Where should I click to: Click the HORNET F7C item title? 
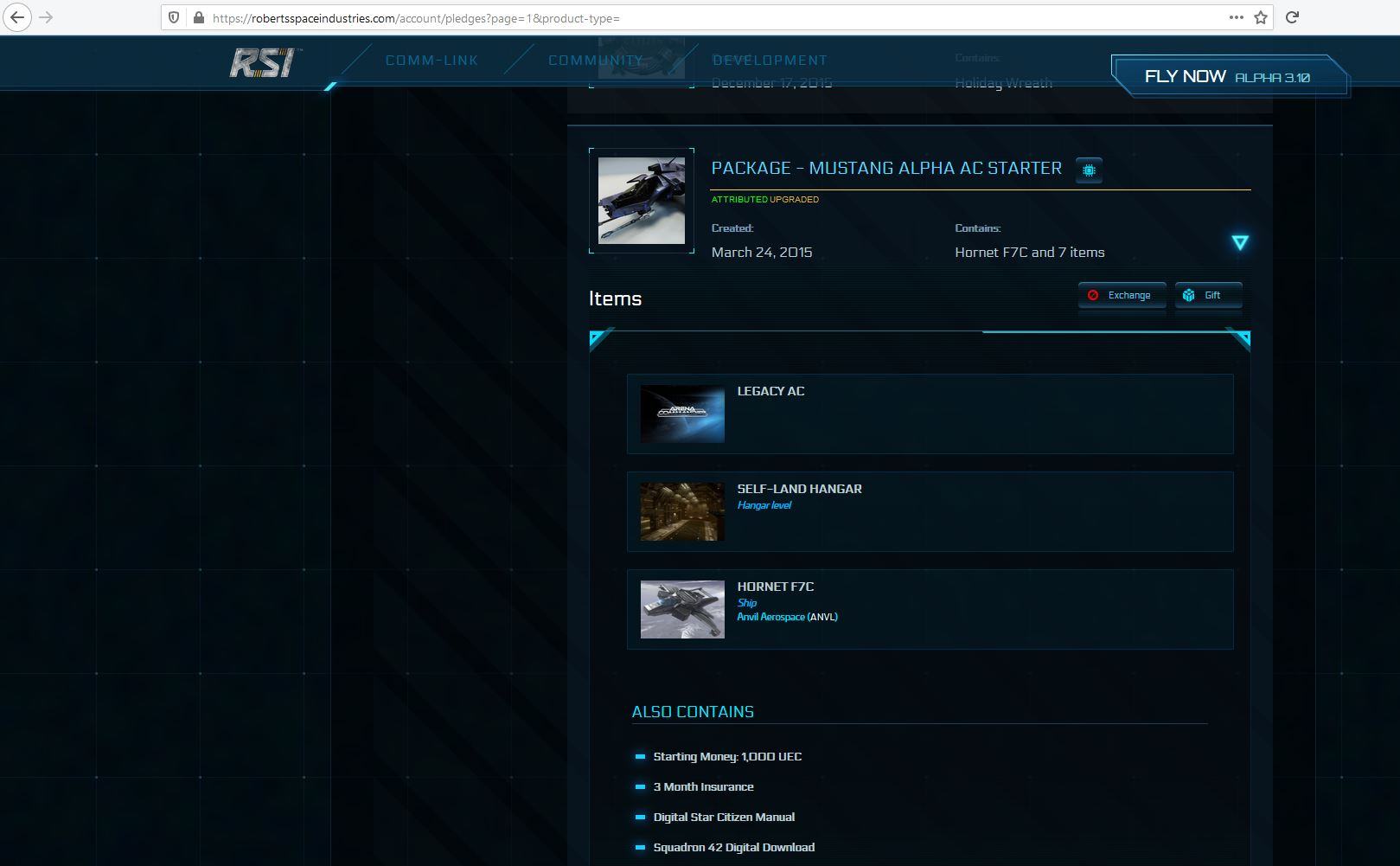pos(775,587)
